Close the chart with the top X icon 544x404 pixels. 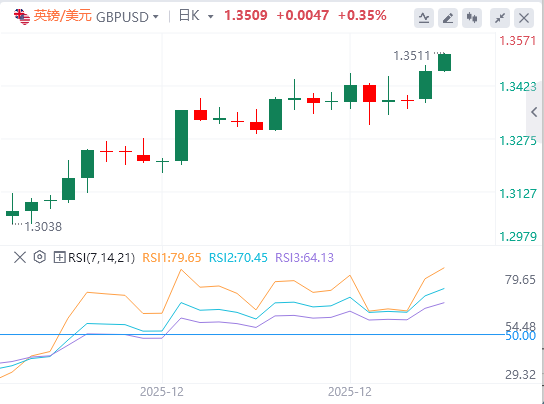524,17
